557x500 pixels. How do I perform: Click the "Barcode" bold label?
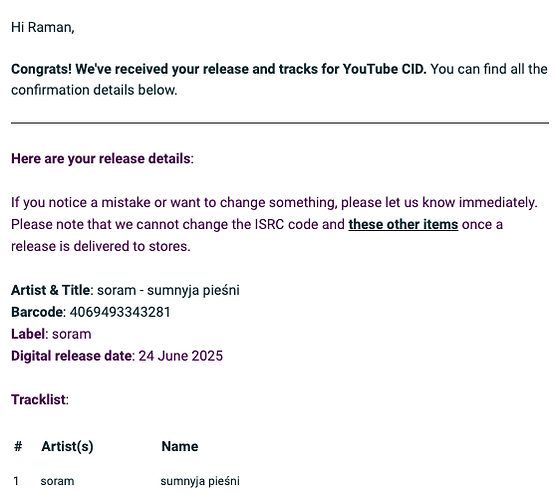[37, 312]
